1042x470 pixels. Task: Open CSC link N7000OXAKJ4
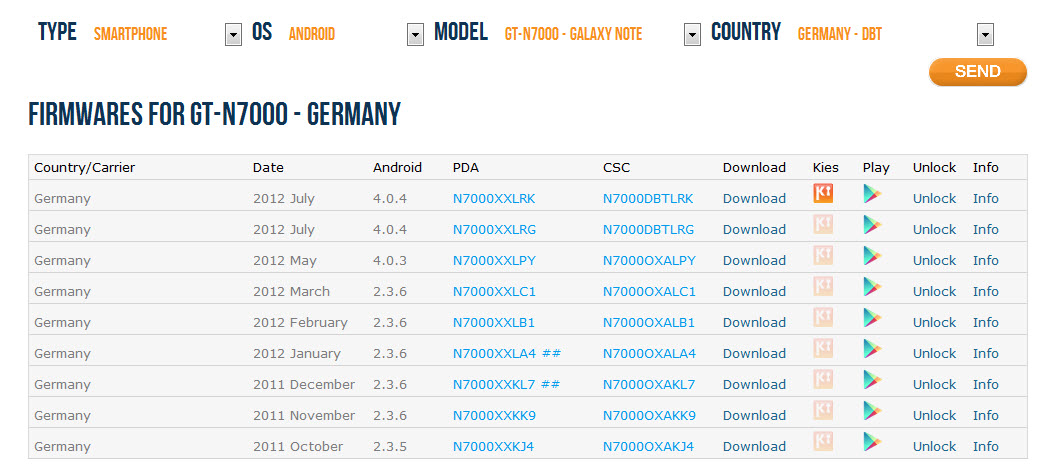648,447
